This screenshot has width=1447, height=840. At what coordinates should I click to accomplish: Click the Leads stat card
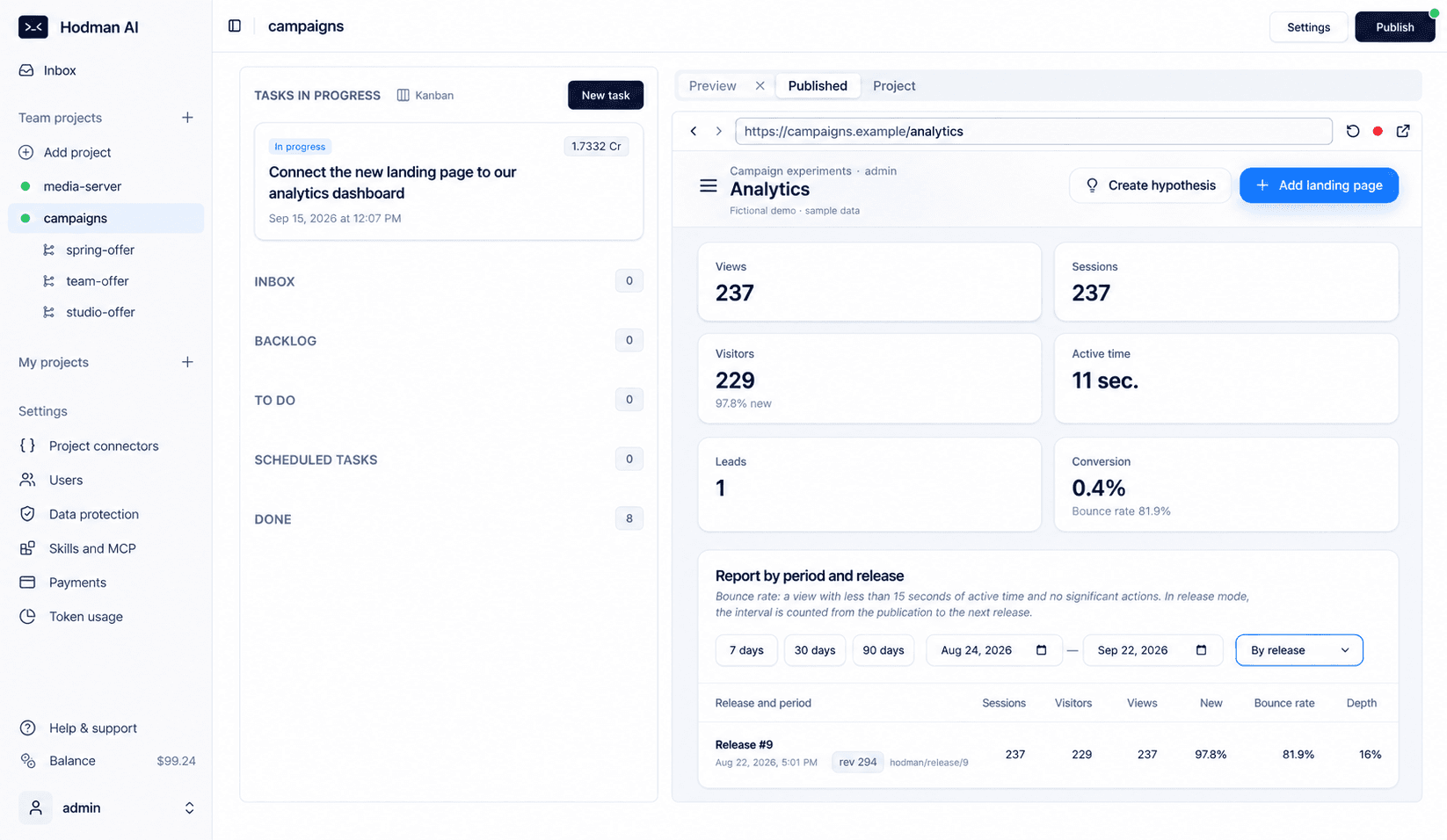[869, 485]
